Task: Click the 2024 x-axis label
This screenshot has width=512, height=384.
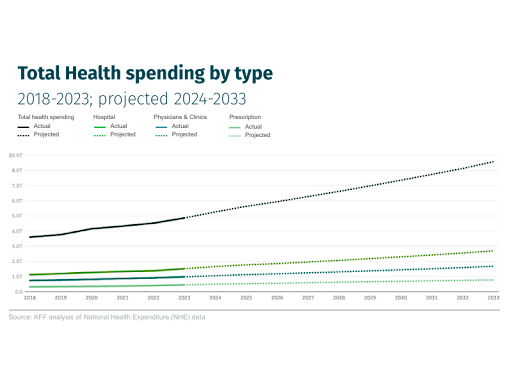Action: click(215, 298)
